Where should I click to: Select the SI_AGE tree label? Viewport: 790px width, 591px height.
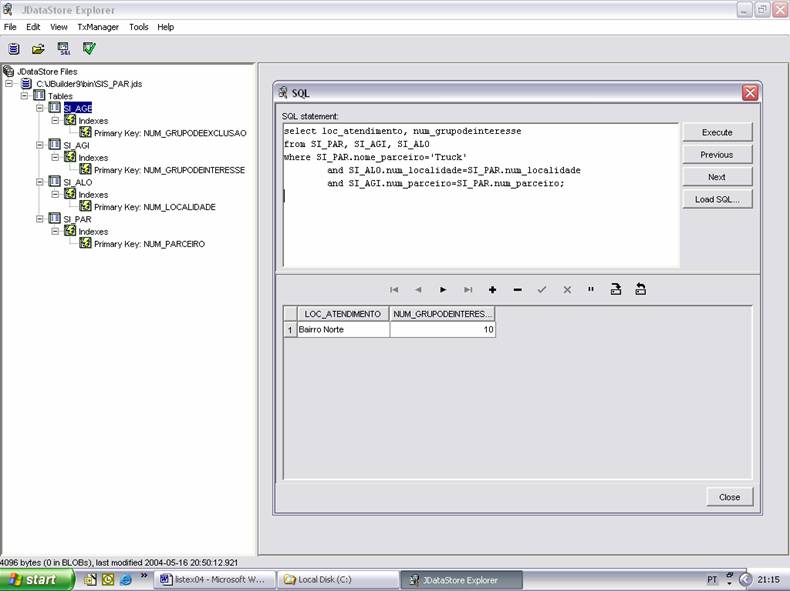78,108
